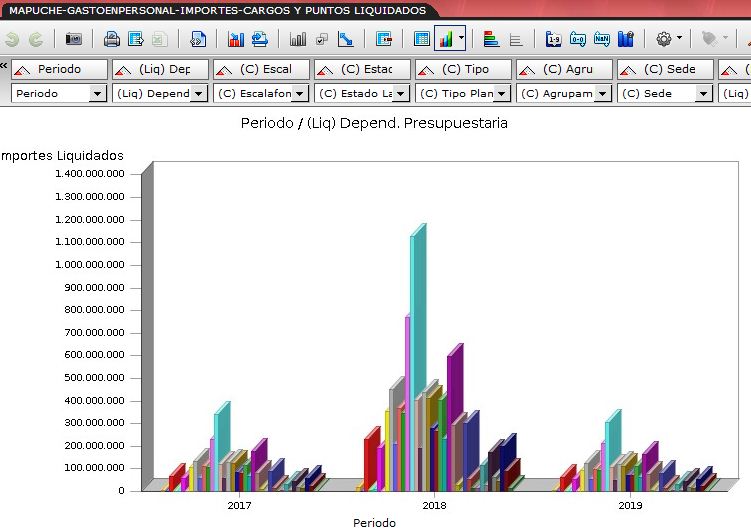Click the (C) Escal dimension header button
This screenshot has width=751, height=532.
(x=262, y=69)
